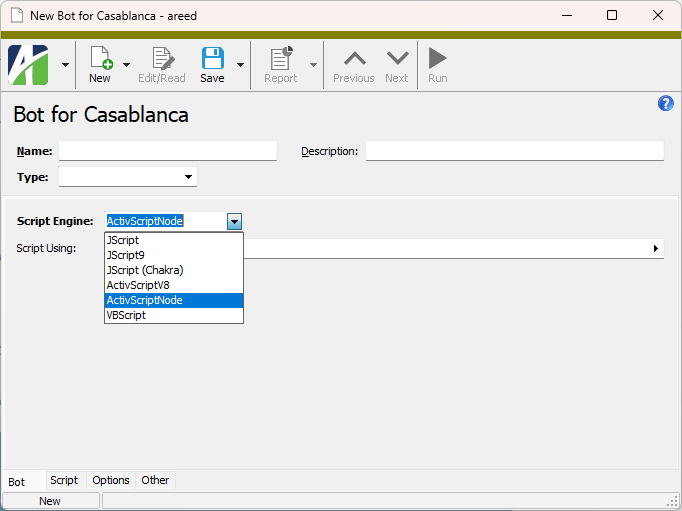Select JScript (Chakra) option
682x511 pixels.
174,270
